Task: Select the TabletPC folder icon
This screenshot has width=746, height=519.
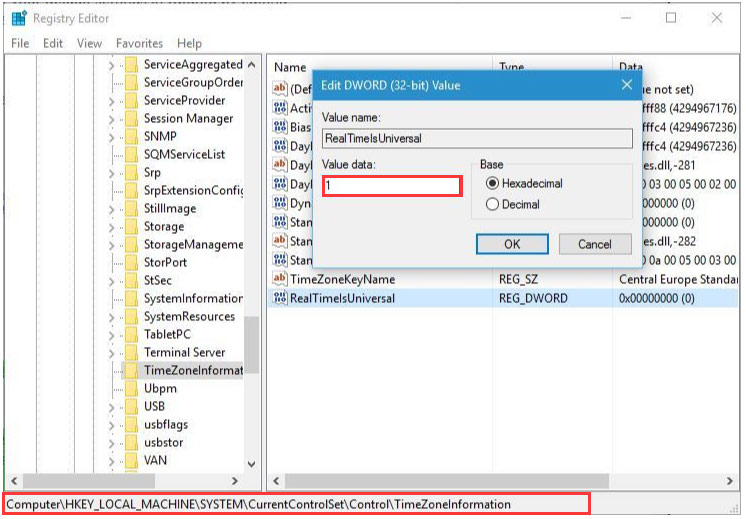Action: [131, 334]
